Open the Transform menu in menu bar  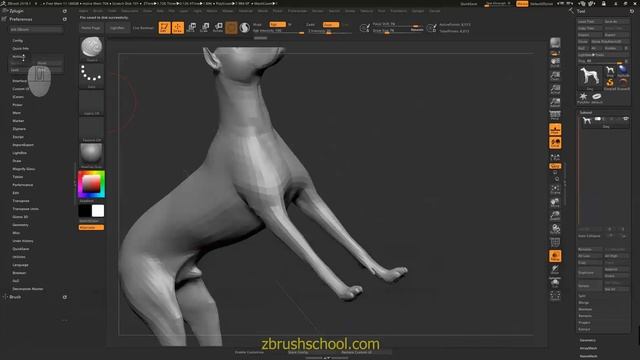coord(398,11)
